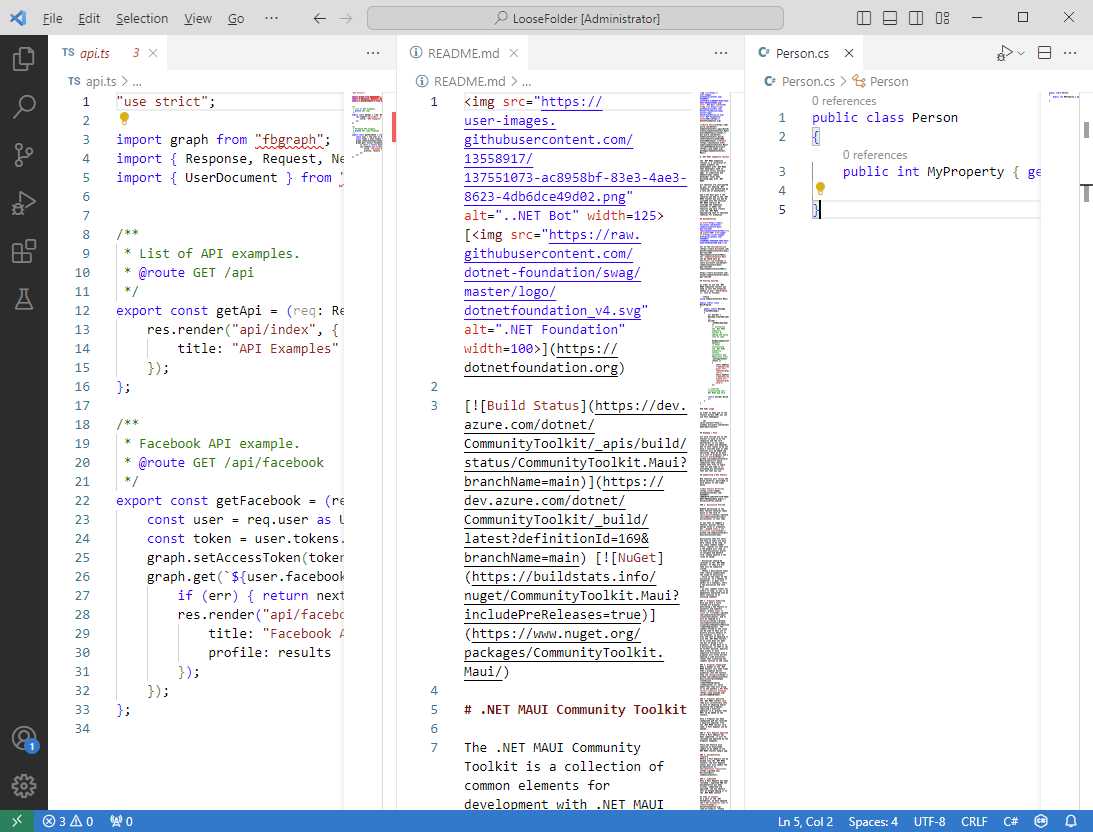1093x832 pixels.
Task: Click the lightbulb in Person.cs line 4
Action: pos(820,188)
